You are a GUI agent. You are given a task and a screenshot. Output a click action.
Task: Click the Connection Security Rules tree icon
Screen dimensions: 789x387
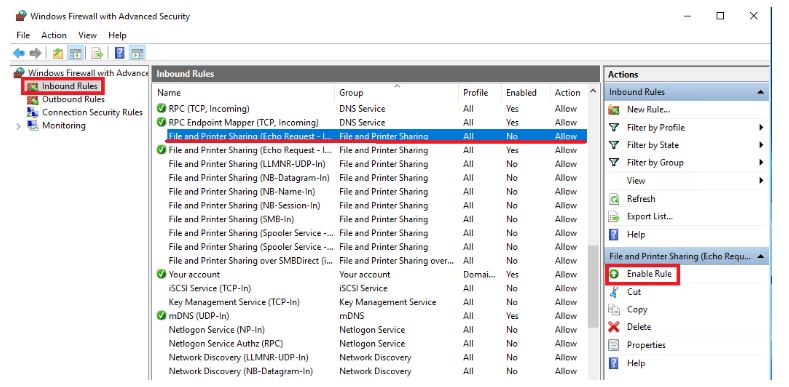tap(33, 112)
